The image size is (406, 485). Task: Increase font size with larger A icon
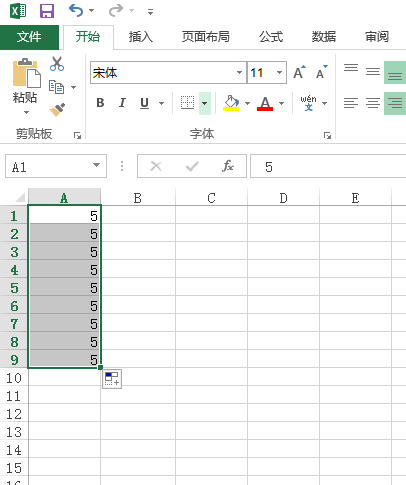pyautogui.click(x=299, y=72)
